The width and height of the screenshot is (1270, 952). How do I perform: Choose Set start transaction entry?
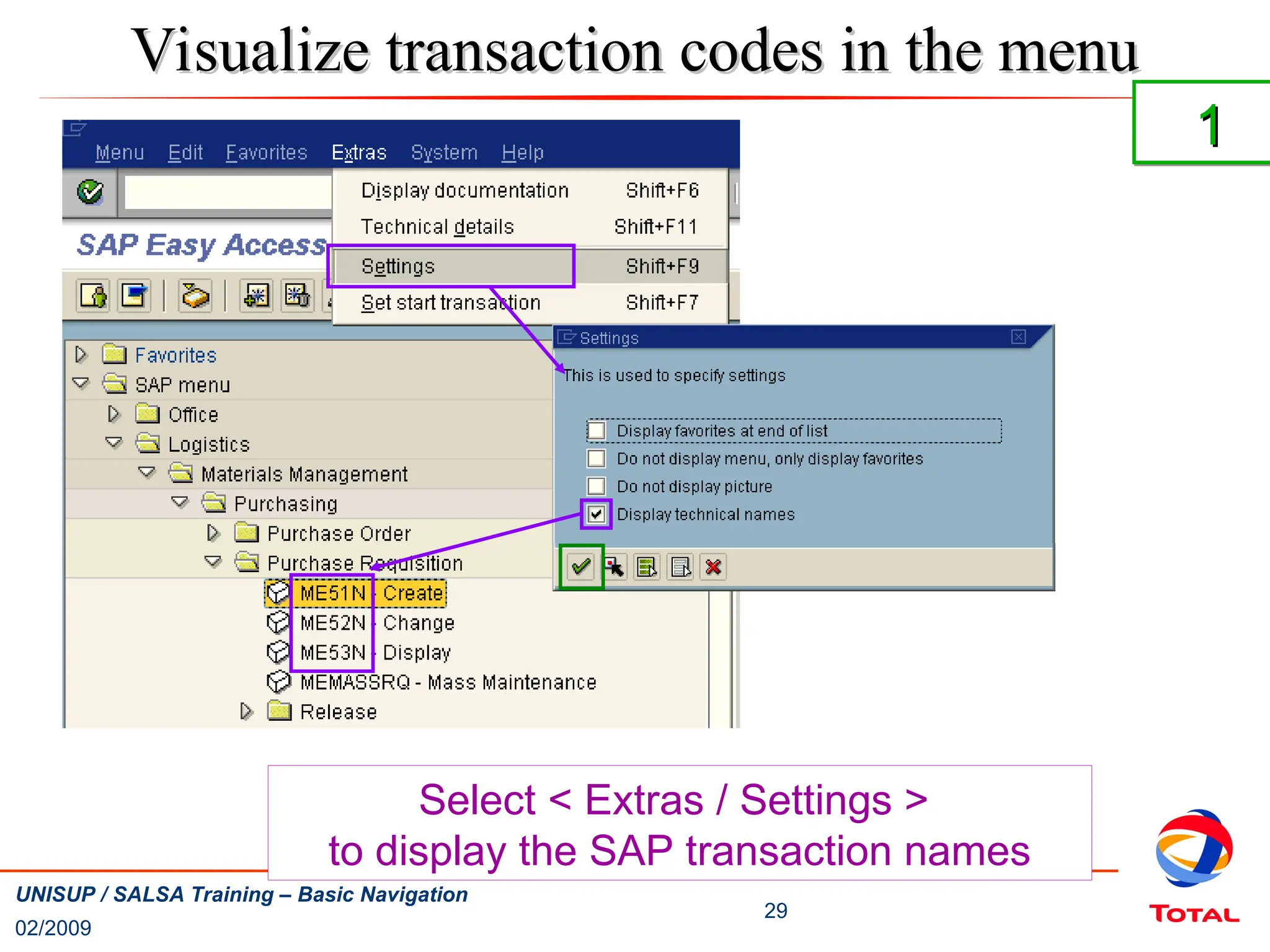pyautogui.click(x=530, y=303)
